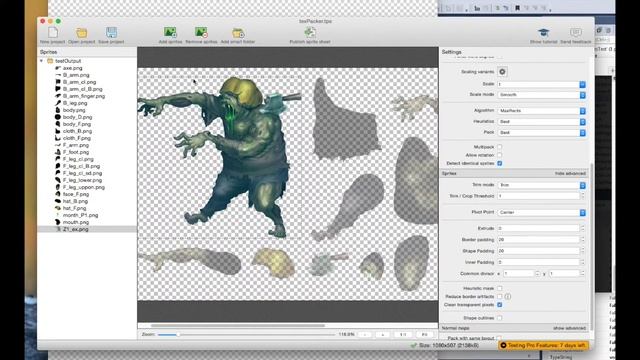The image size is (640, 360).
Task: Click the Add smart folder icon
Action: coord(238,32)
